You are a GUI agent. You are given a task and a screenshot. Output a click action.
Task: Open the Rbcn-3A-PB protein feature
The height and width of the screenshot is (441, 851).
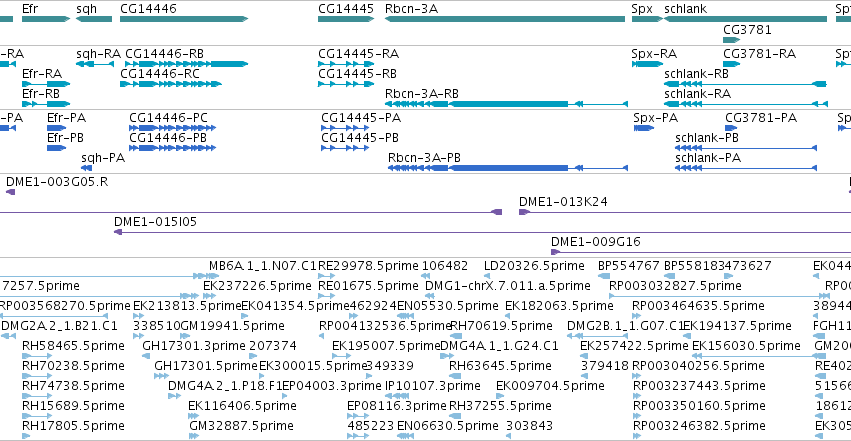(x=508, y=168)
